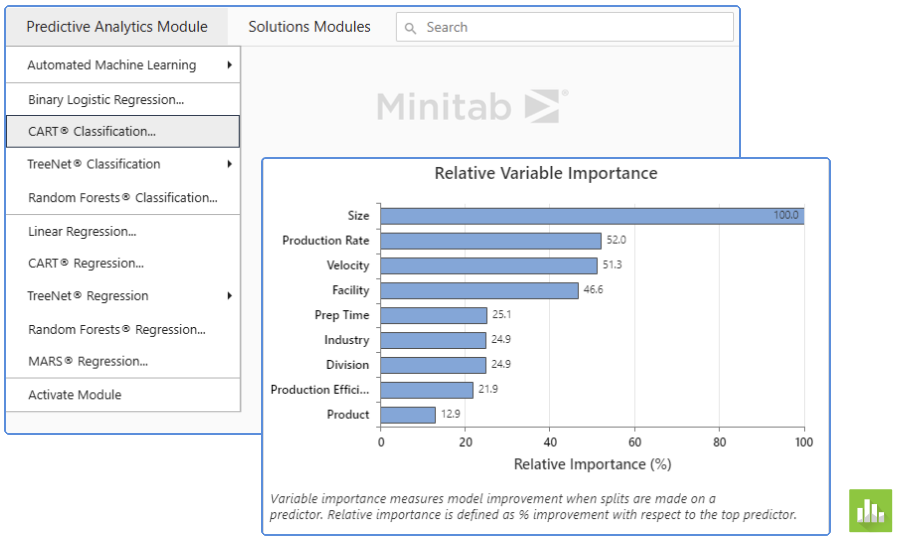The image size is (903, 542).
Task: Open the Predictive Analytics Module menu
Action: (x=117, y=27)
